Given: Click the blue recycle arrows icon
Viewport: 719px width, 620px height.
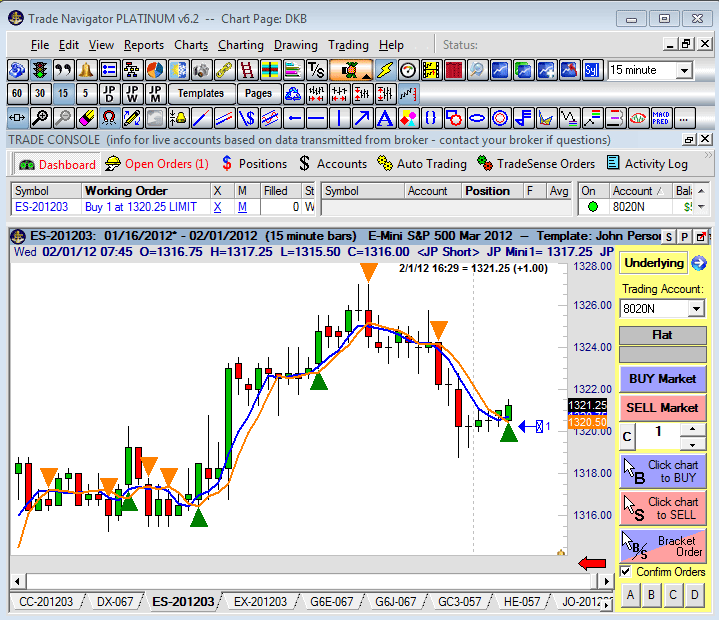Looking at the screenshot, I should click(293, 94).
